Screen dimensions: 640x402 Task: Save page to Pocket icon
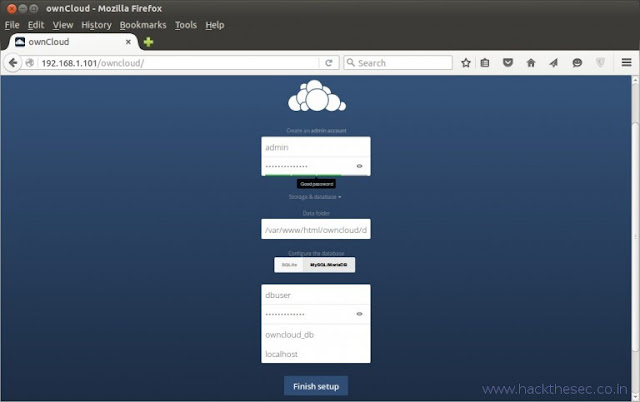coord(508,63)
